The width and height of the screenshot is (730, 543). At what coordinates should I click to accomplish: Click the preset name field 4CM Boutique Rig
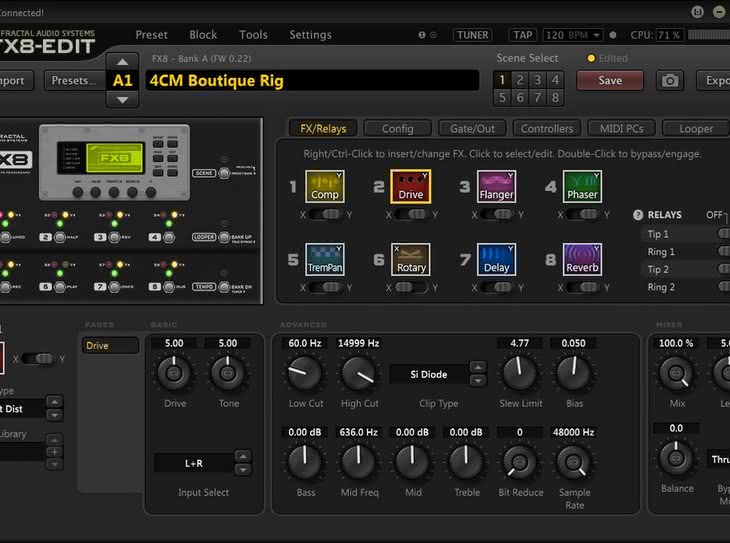click(x=312, y=81)
